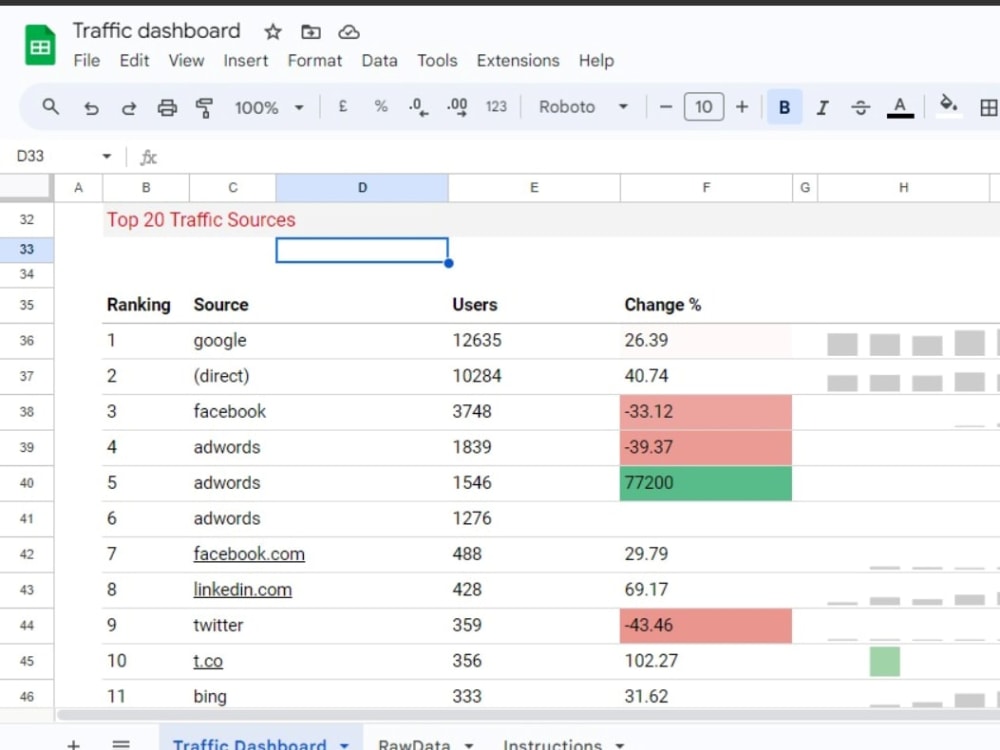The image size is (1000, 750).
Task: Select the google source cell
Action: point(320,341)
